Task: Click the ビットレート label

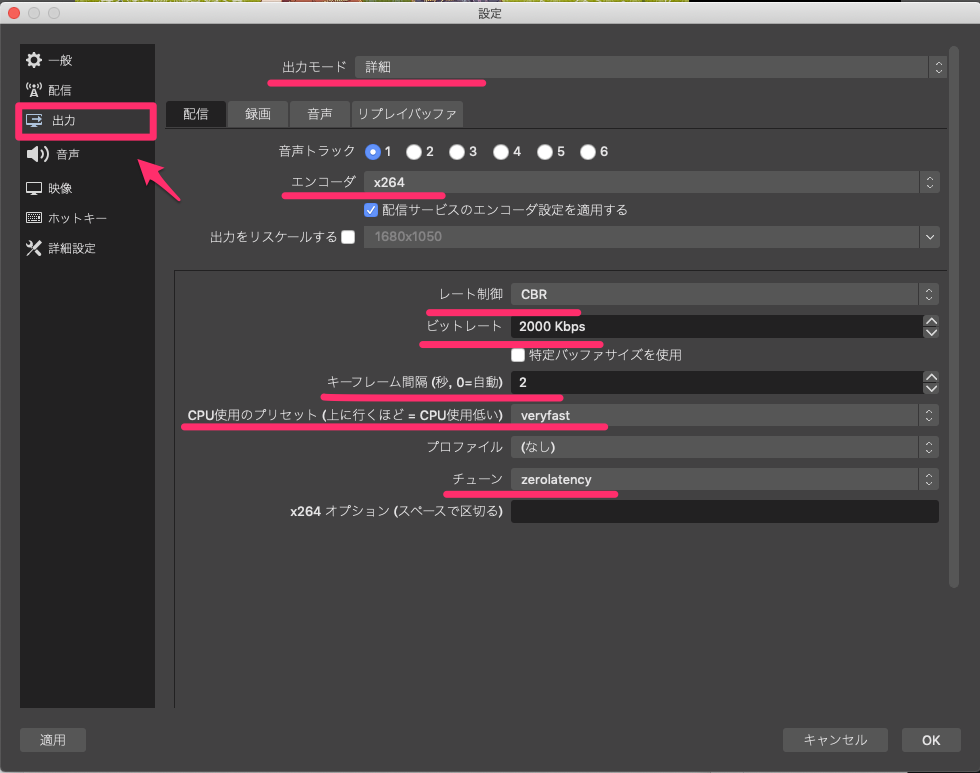Action: pyautogui.click(x=464, y=326)
